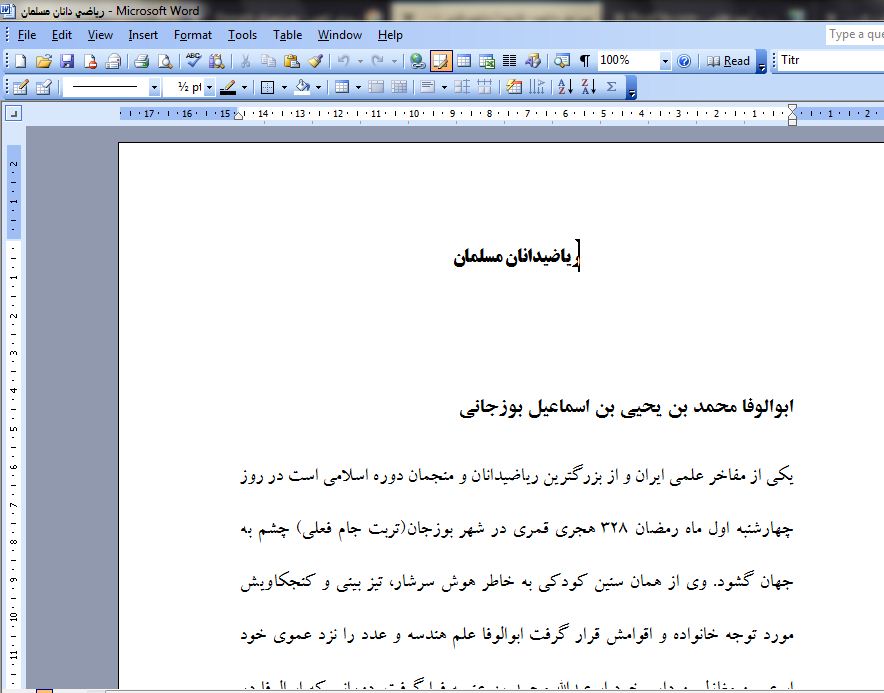Image resolution: width=884 pixels, height=693 pixels.
Task: Open the Table menu
Action: click(287, 35)
